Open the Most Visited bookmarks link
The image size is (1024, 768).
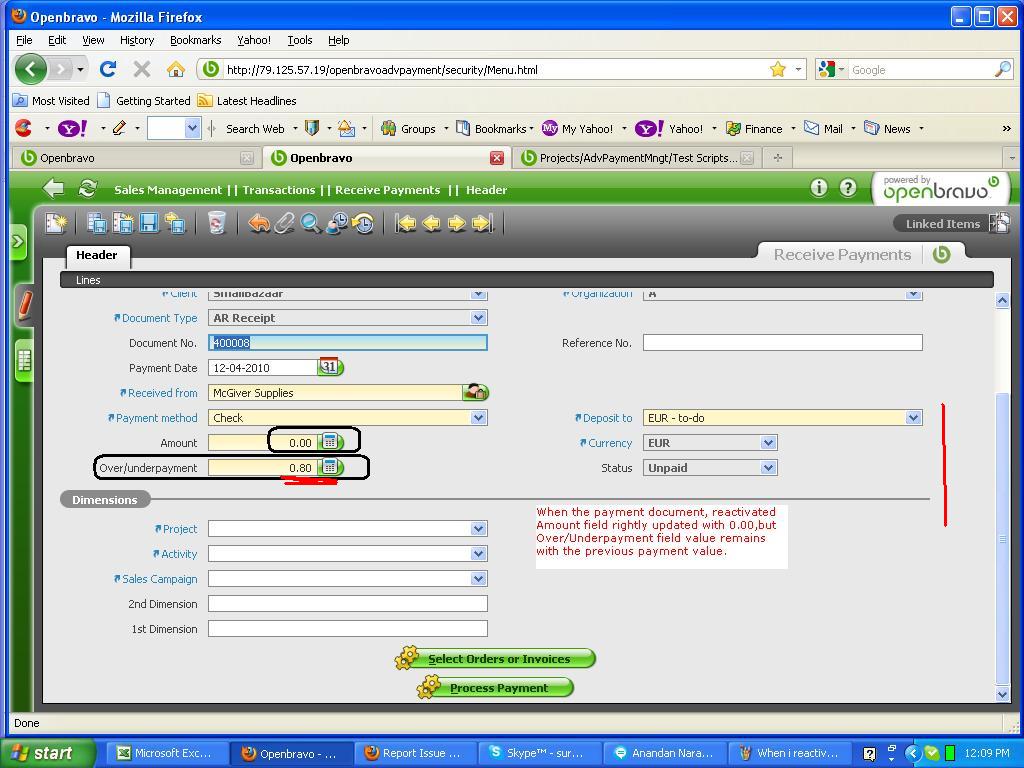tap(52, 101)
